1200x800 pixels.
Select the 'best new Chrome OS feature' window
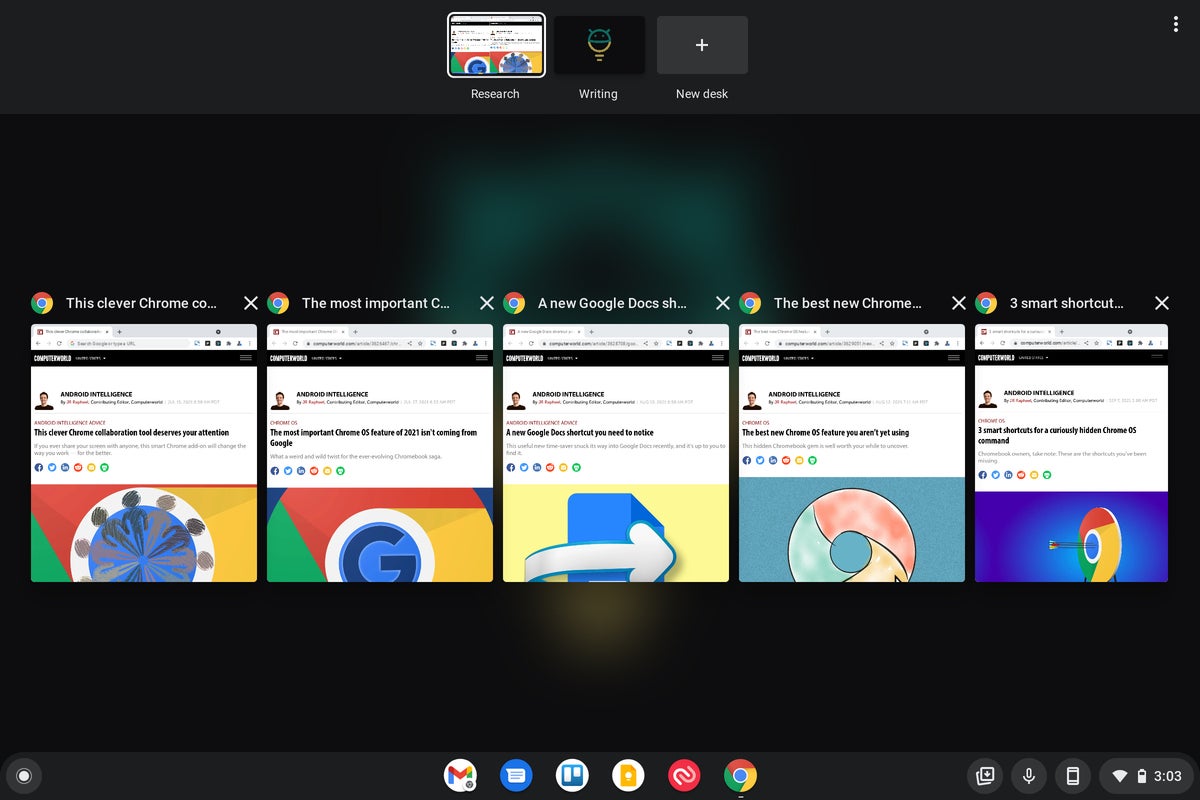coord(852,453)
